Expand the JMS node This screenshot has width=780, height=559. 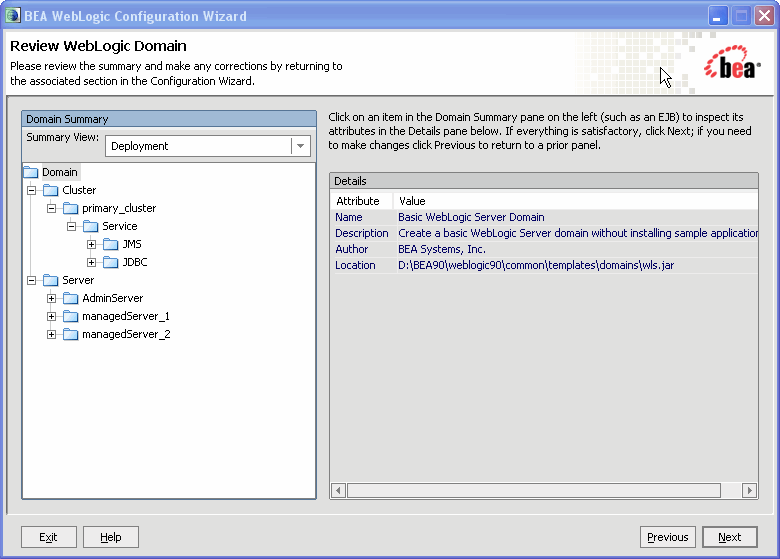[x=92, y=244]
